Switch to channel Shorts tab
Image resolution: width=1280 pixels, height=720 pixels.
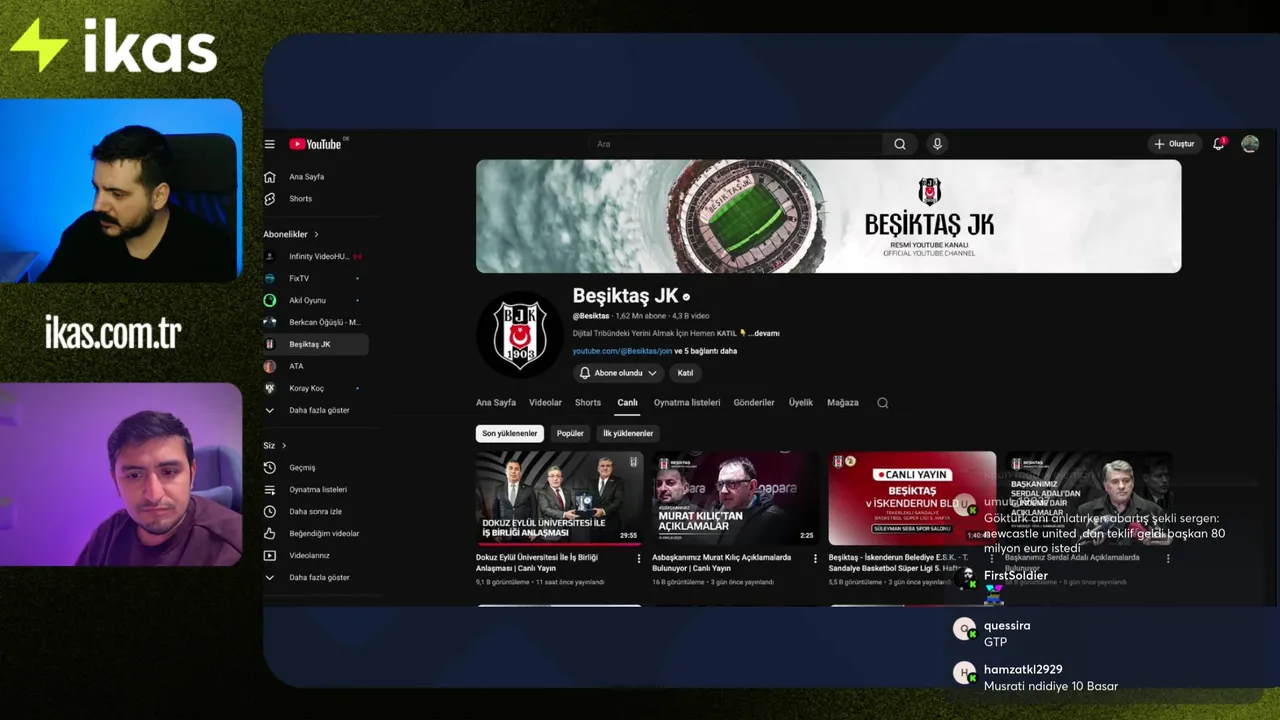[588, 403]
